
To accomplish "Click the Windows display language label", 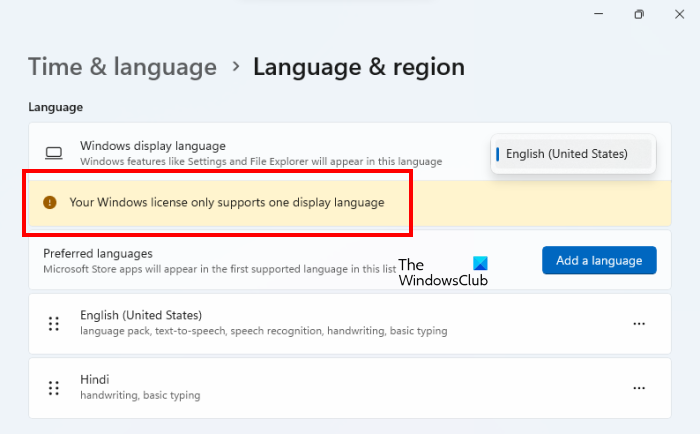I will (x=153, y=146).
